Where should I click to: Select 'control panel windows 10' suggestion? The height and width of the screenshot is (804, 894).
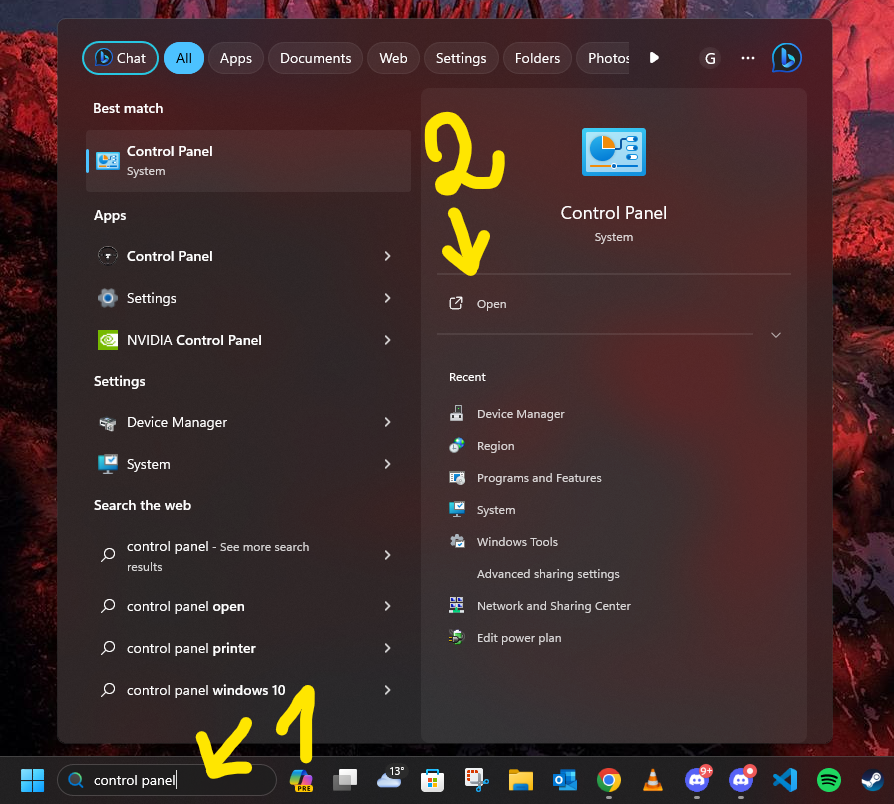coord(249,691)
